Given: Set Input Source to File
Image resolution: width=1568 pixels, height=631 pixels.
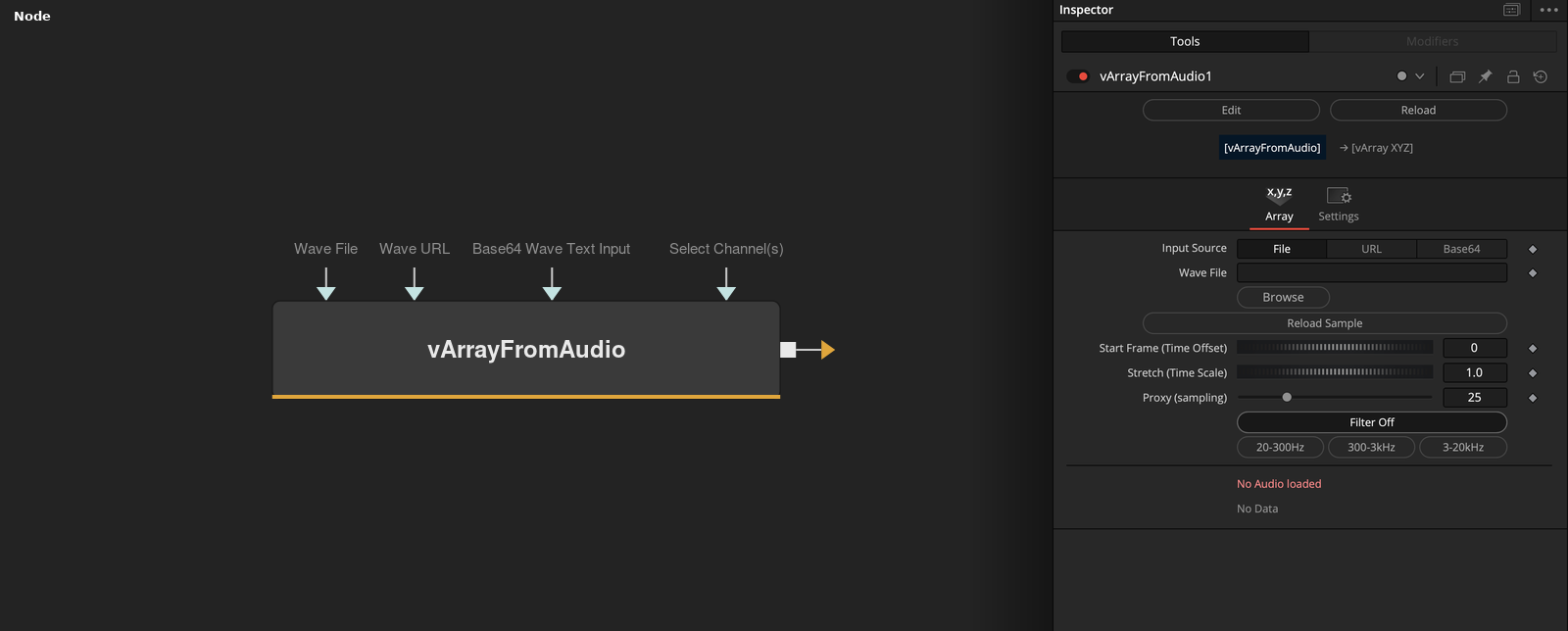Looking at the screenshot, I should click(1282, 249).
